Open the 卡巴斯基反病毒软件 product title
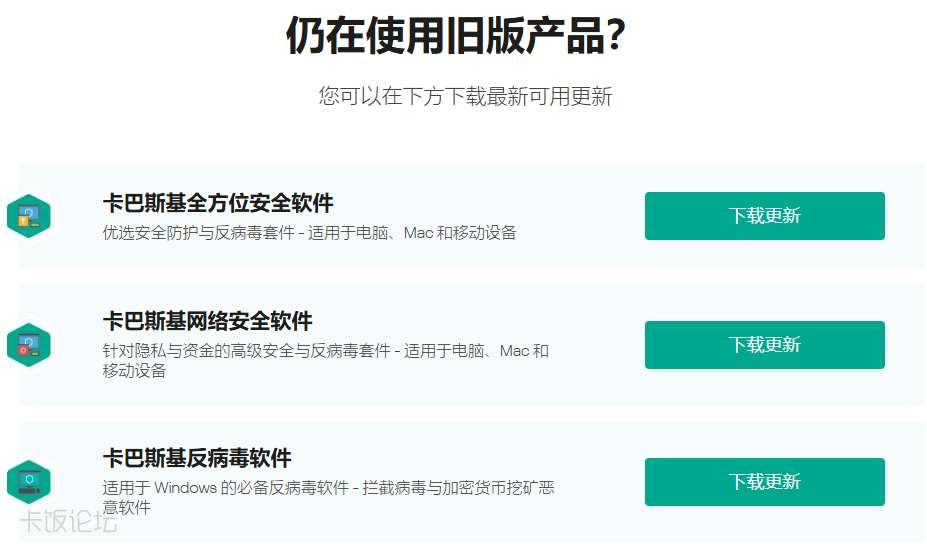 click(x=197, y=458)
